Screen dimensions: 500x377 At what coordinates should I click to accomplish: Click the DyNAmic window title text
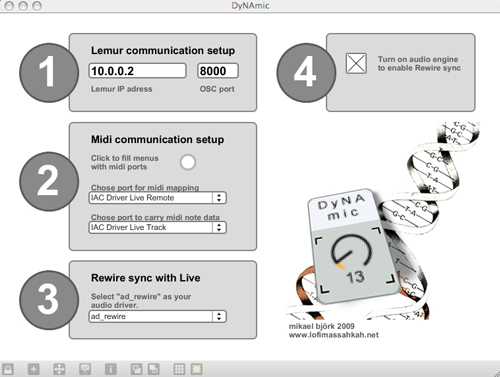pos(250,6)
